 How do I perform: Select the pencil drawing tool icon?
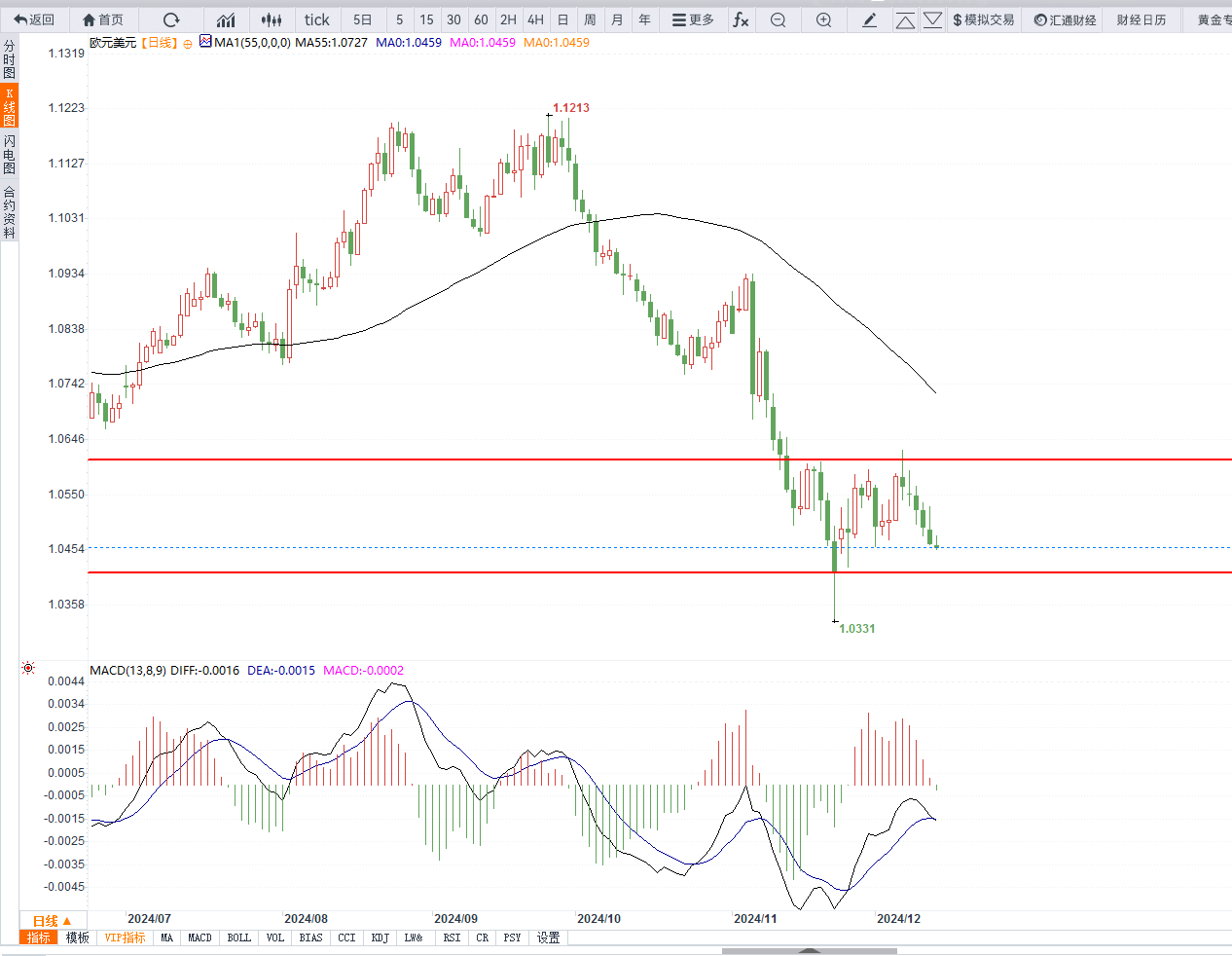tap(869, 19)
